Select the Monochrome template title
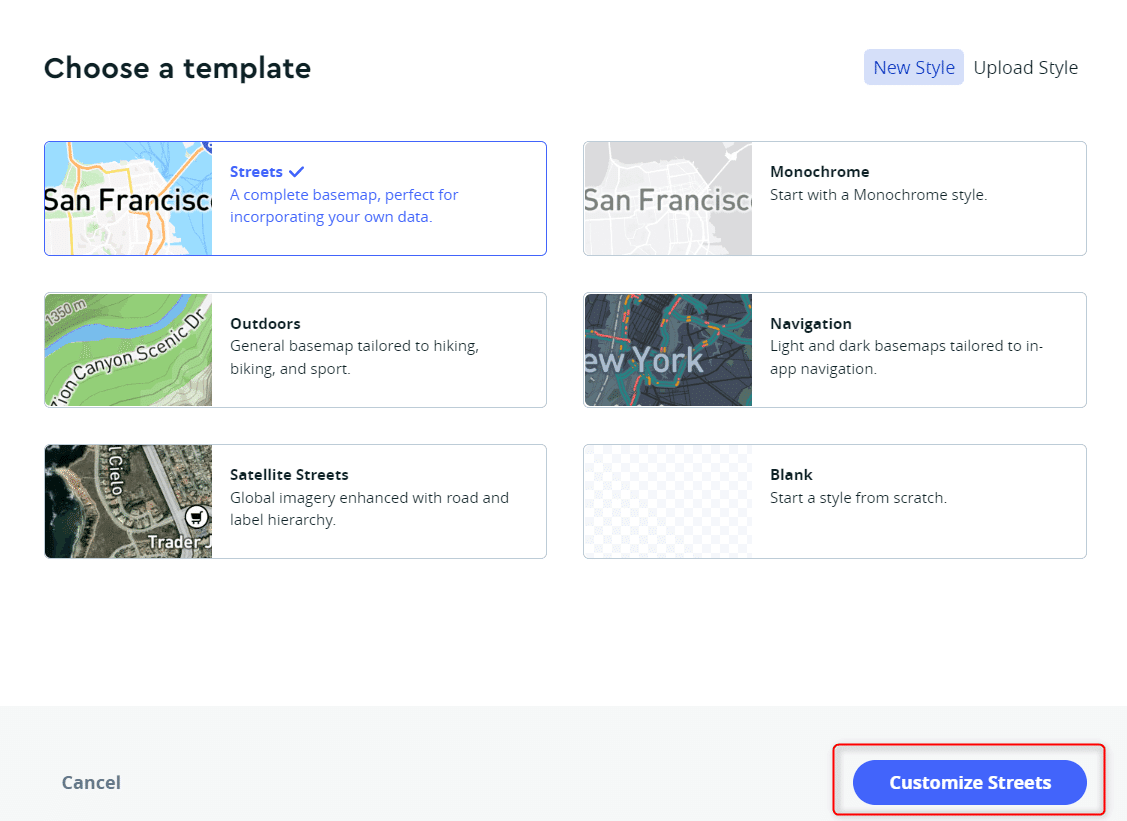Image resolution: width=1127 pixels, height=821 pixels. click(x=819, y=172)
